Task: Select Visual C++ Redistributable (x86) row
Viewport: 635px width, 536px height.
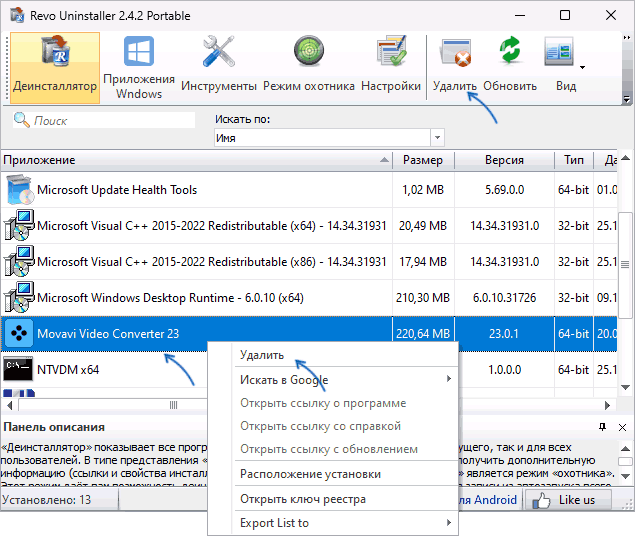Action: coord(309,262)
